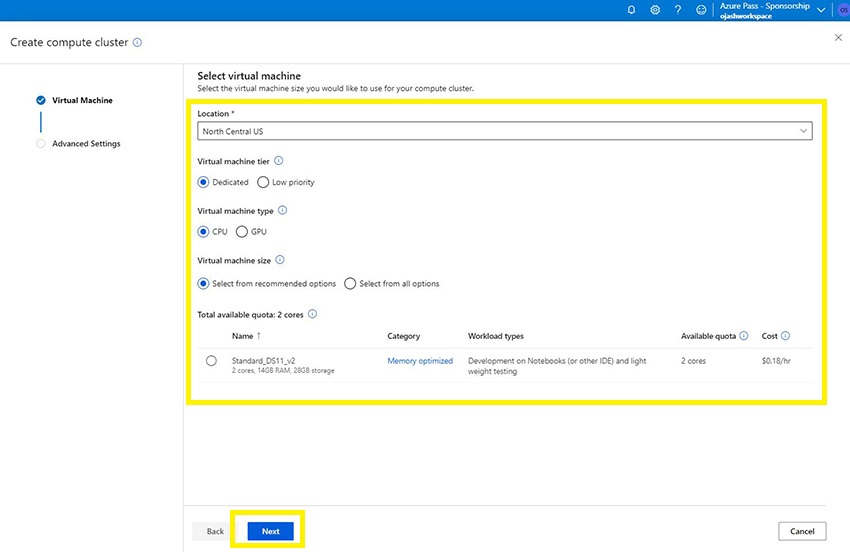This screenshot has height=552, width=850.
Task: Select the GPU machine type option
Action: pyautogui.click(x=242, y=232)
